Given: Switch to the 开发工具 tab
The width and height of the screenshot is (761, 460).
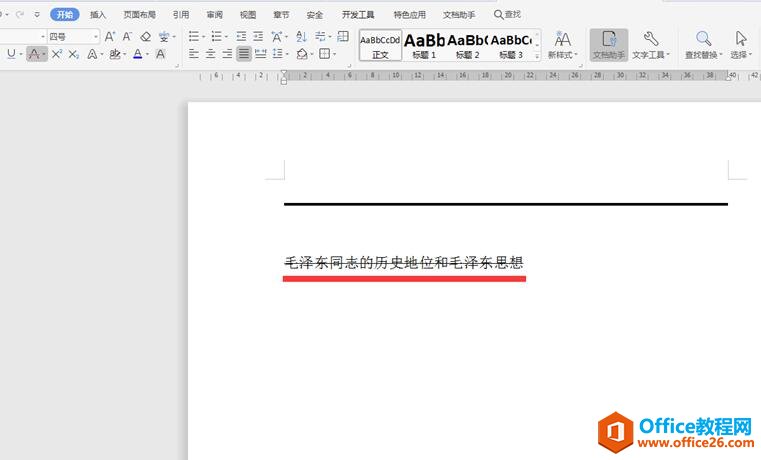Looking at the screenshot, I should pyautogui.click(x=358, y=15).
